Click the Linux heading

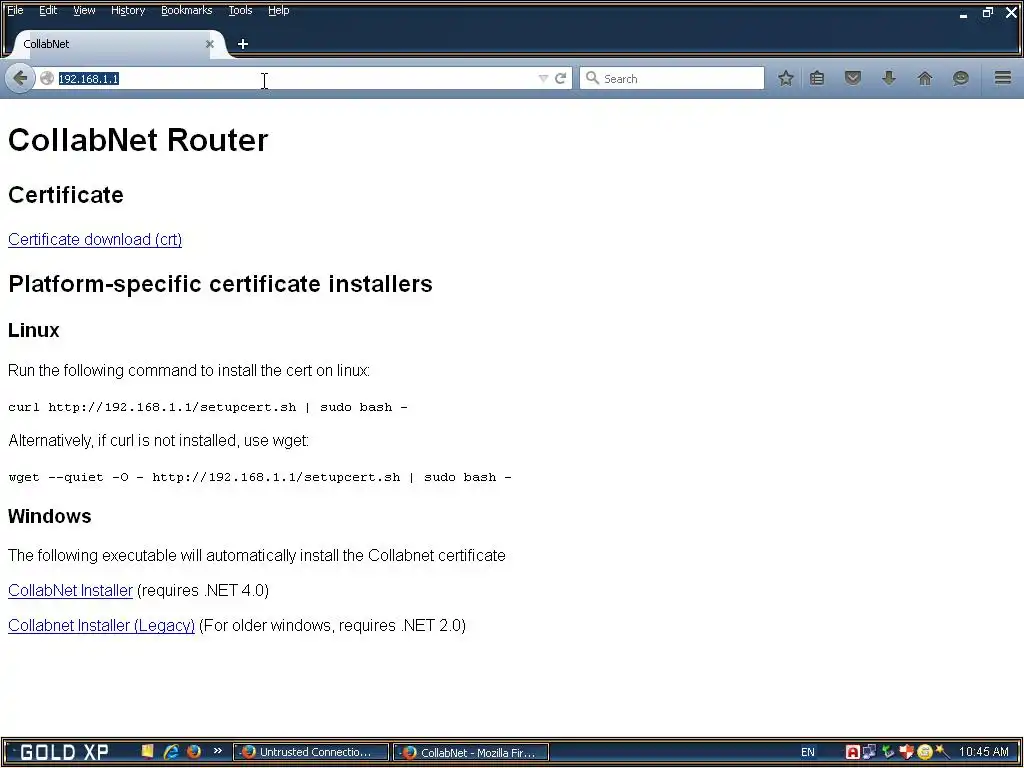pos(33,330)
